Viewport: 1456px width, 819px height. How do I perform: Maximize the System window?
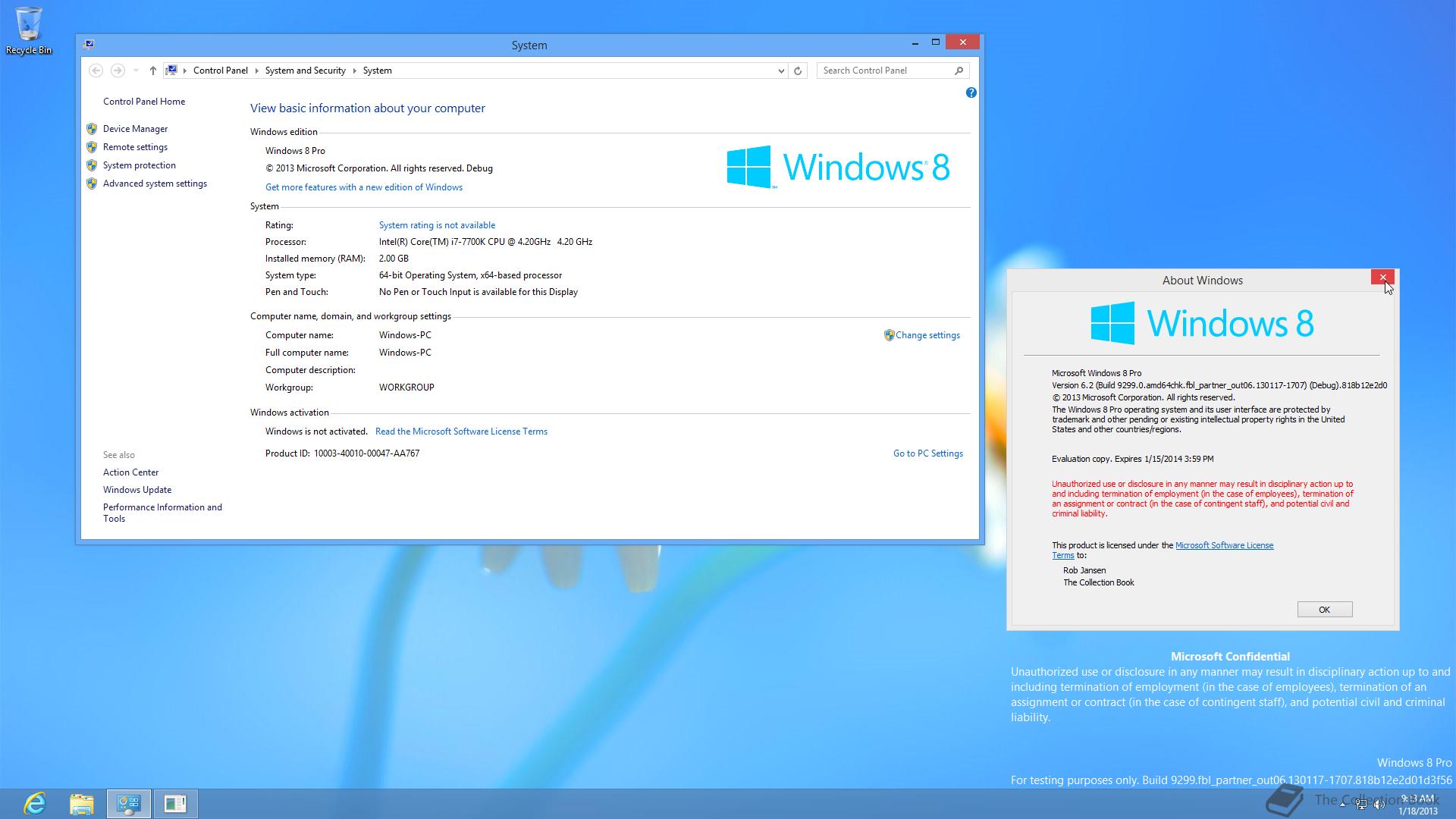(936, 42)
